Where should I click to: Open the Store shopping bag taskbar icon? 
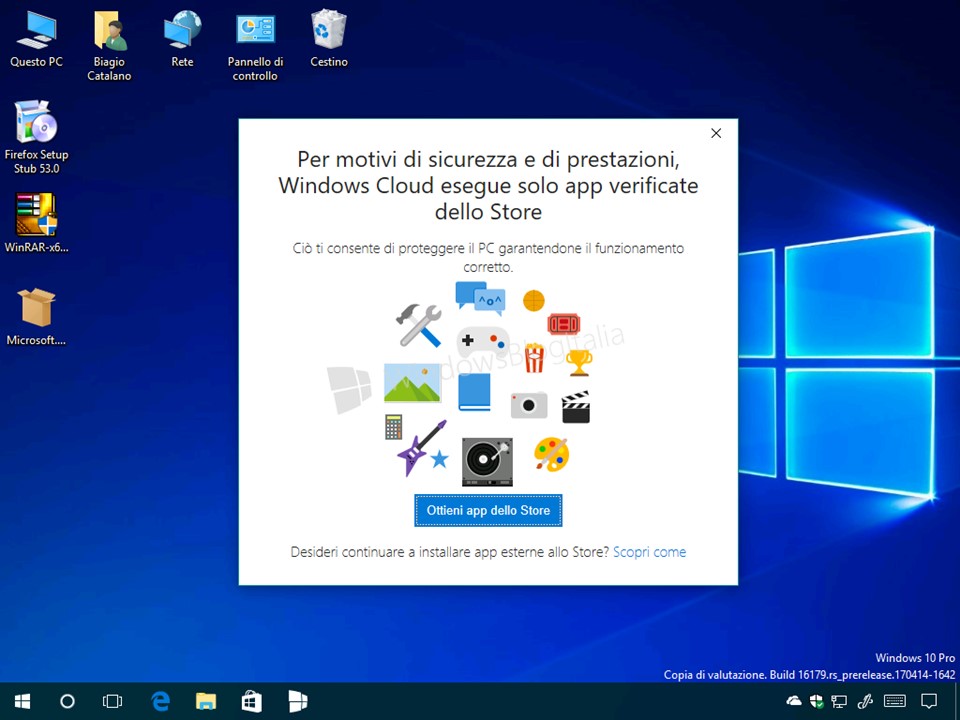(252, 701)
